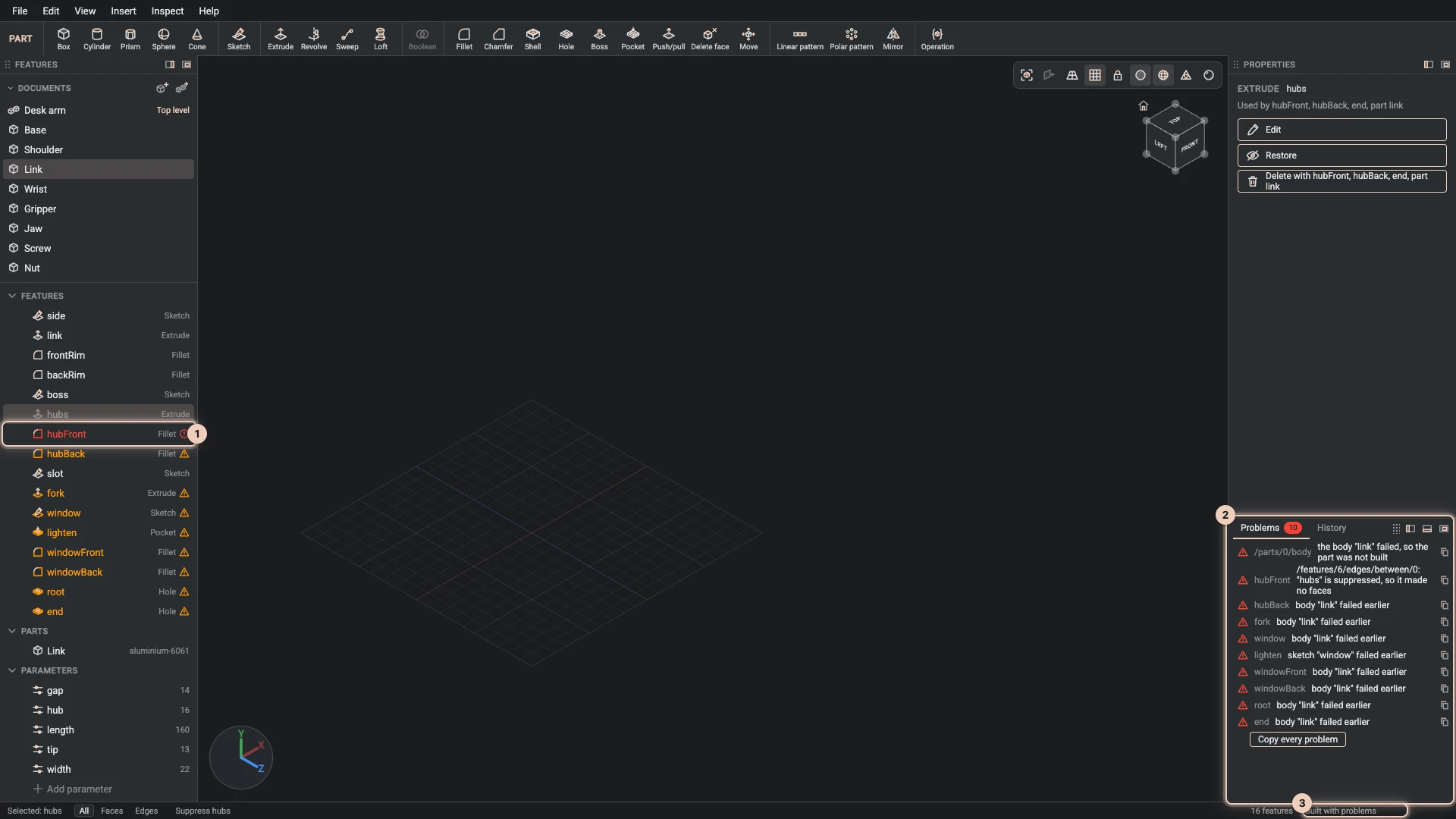
Task: Switch selection filter to Faces
Action: pyautogui.click(x=112, y=811)
